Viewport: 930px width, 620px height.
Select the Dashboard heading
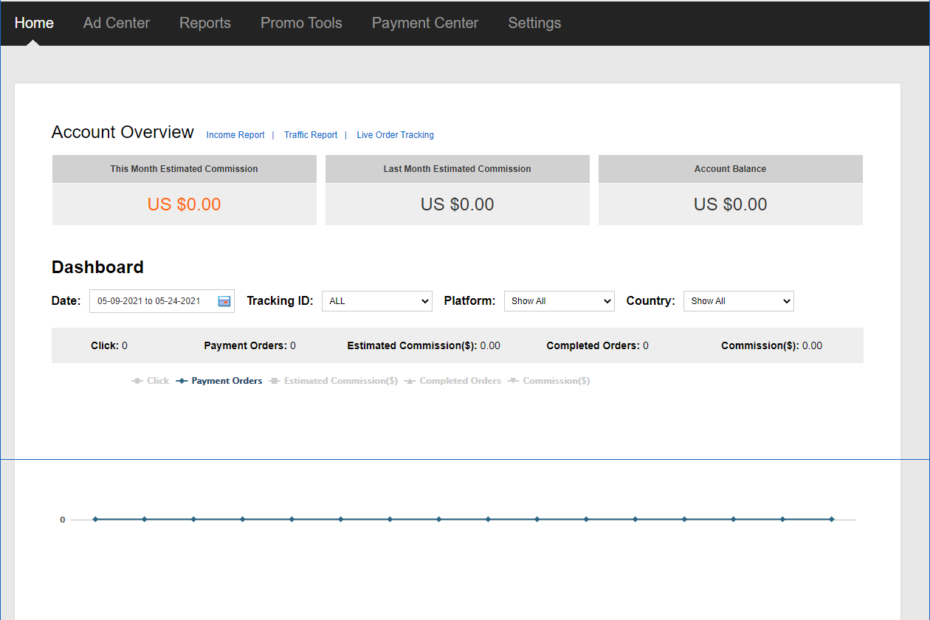click(97, 267)
